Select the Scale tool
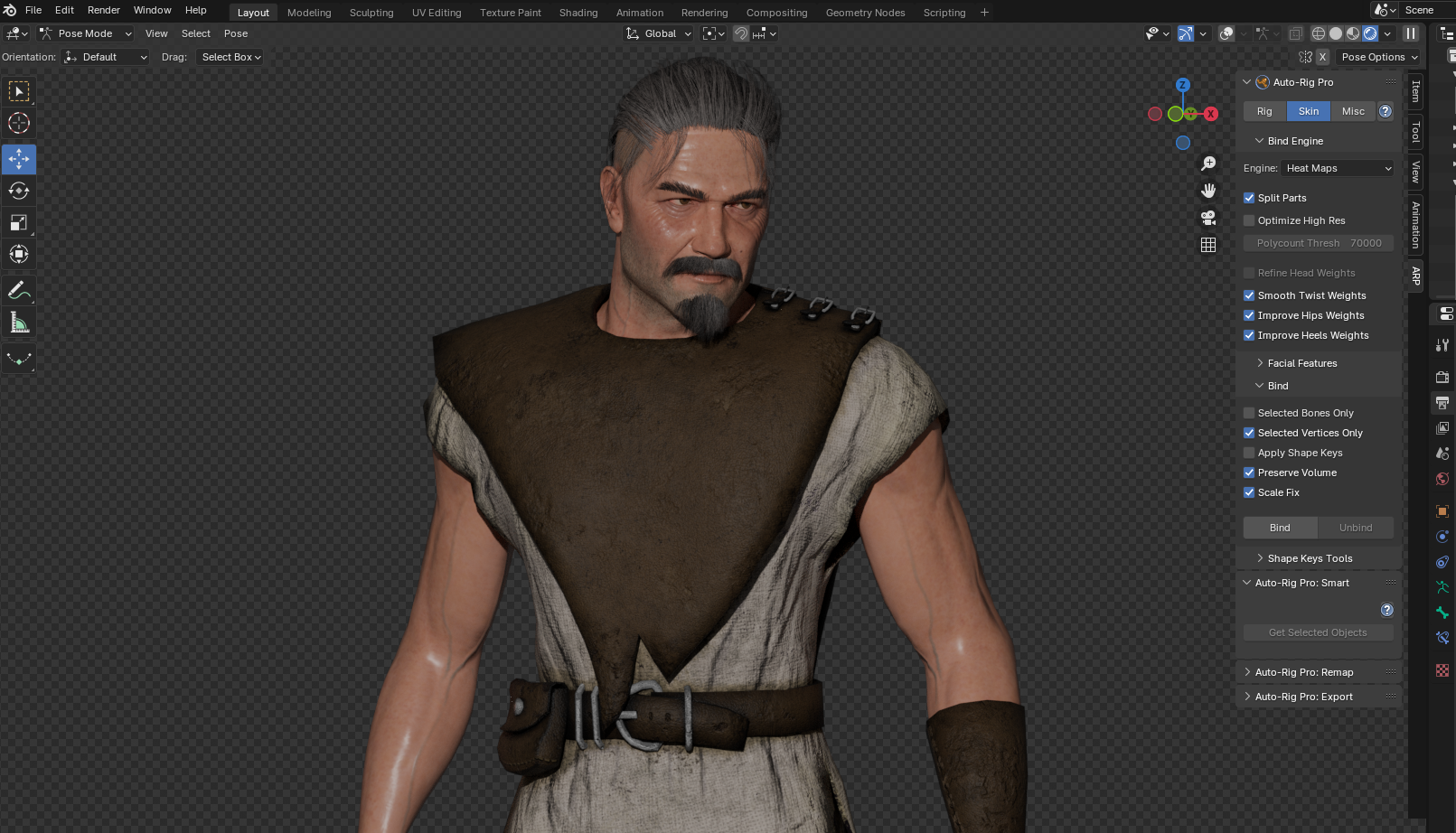Viewport: 1456px width, 833px height. coord(19,222)
